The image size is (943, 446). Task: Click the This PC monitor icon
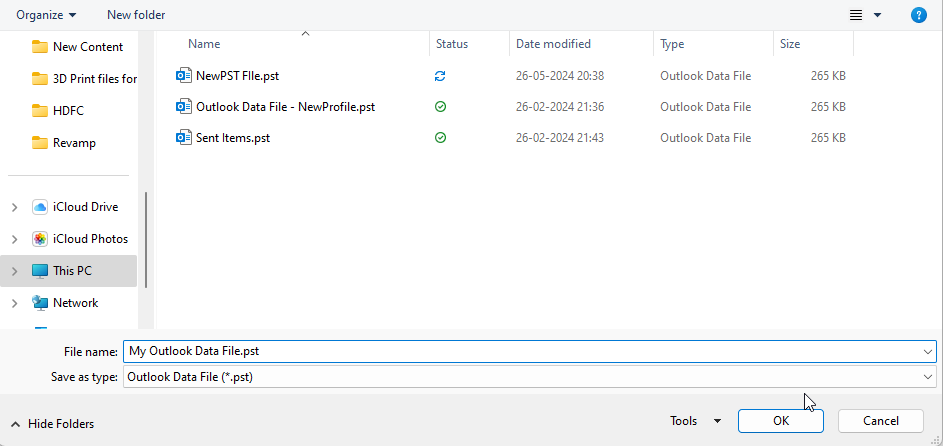coord(40,271)
